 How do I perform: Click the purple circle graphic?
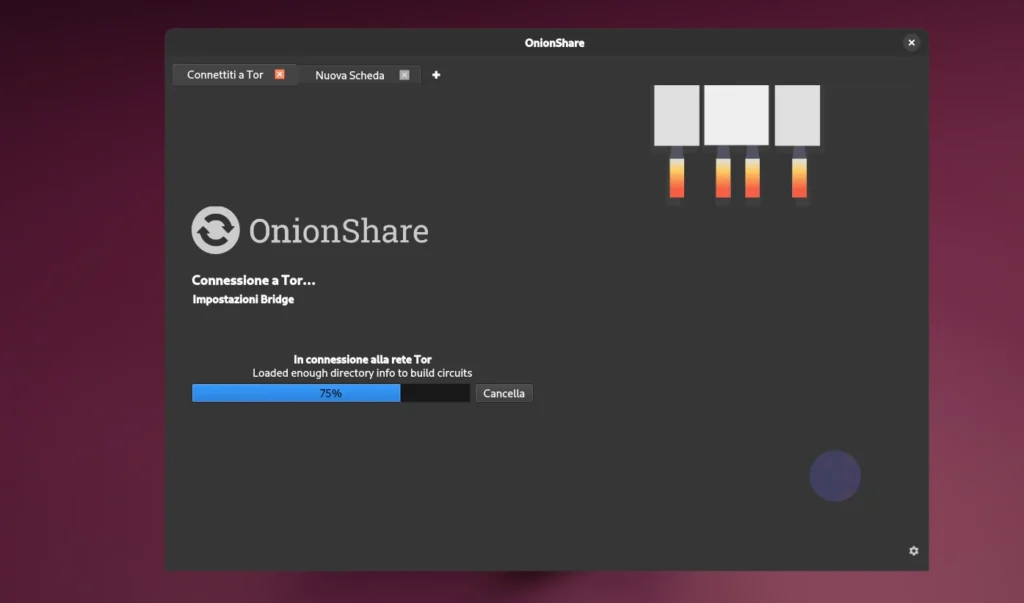pos(836,476)
